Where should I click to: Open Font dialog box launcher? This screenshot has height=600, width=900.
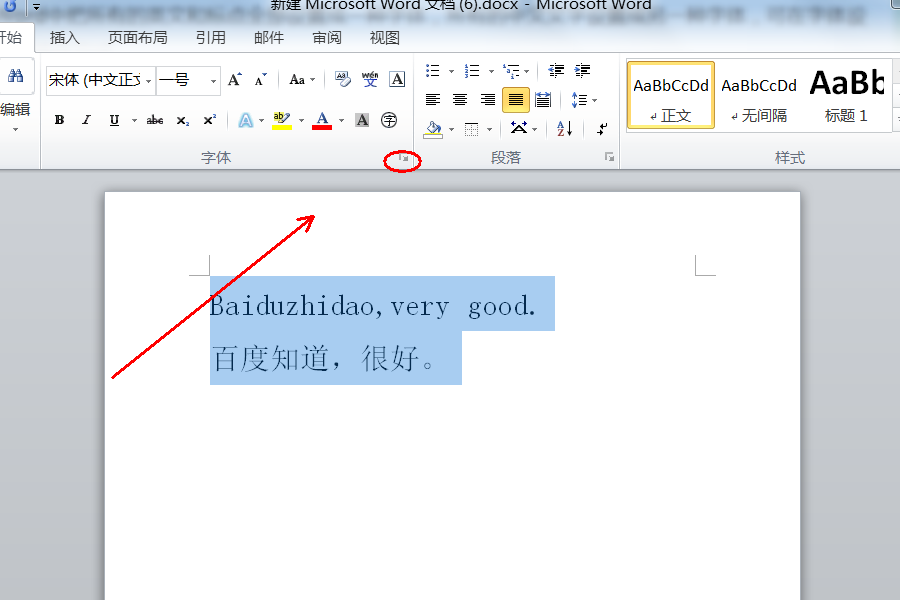pos(404,157)
